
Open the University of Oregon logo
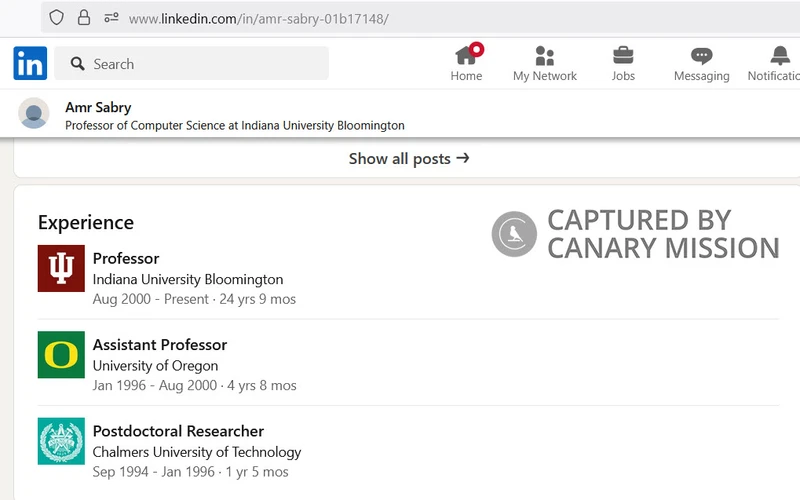[x=61, y=355]
